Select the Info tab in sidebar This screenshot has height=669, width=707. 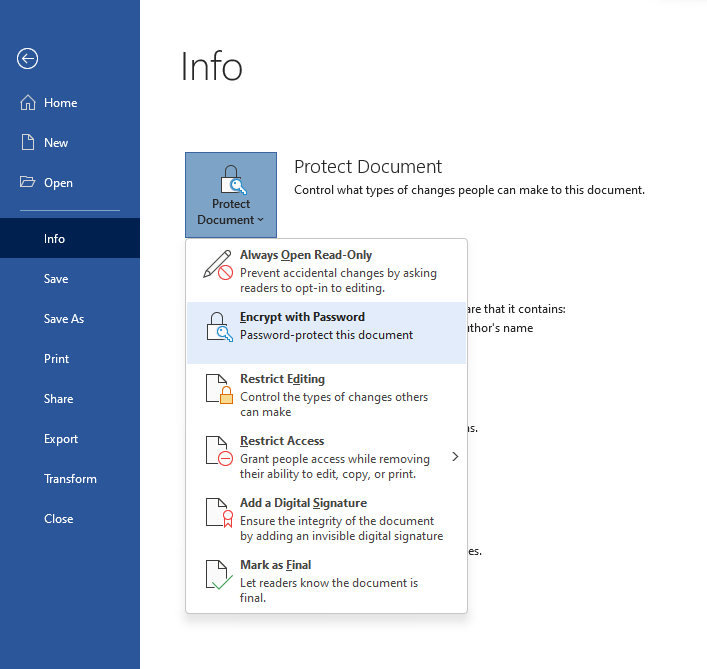pos(54,239)
